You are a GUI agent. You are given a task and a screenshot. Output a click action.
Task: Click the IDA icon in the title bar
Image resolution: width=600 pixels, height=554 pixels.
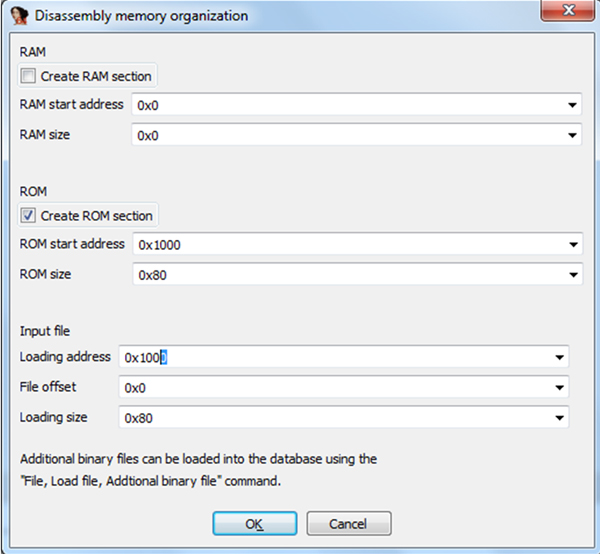point(17,14)
